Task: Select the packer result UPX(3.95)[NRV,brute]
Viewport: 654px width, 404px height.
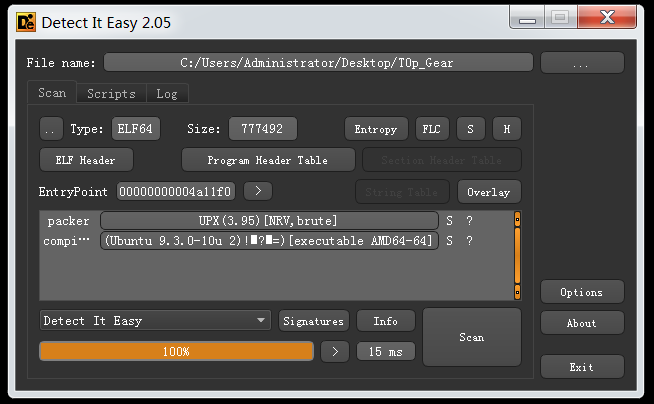Action: coord(269,221)
